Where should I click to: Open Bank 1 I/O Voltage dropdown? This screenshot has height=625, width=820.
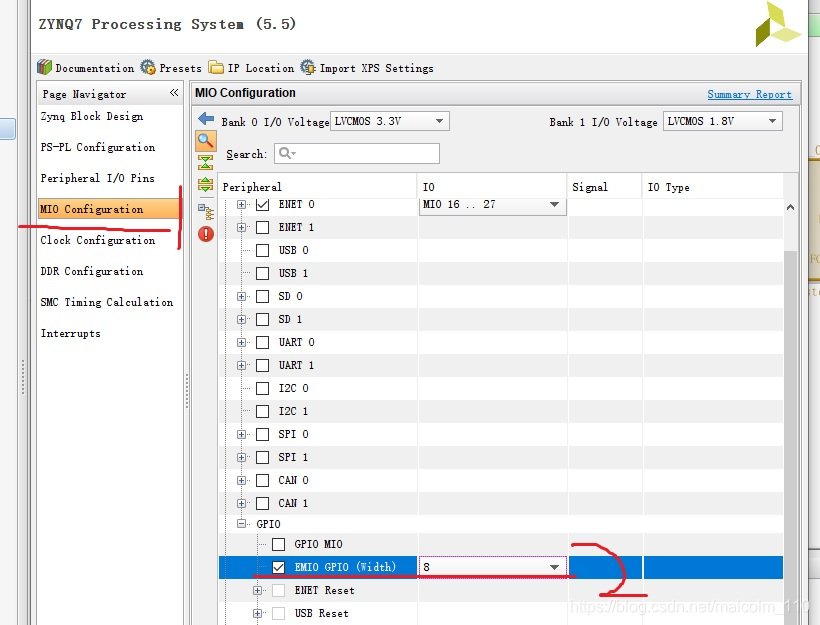tap(722, 121)
